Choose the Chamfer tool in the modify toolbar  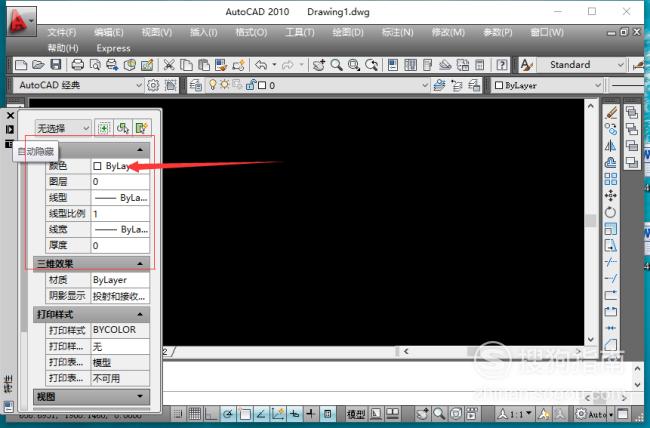tap(611, 345)
